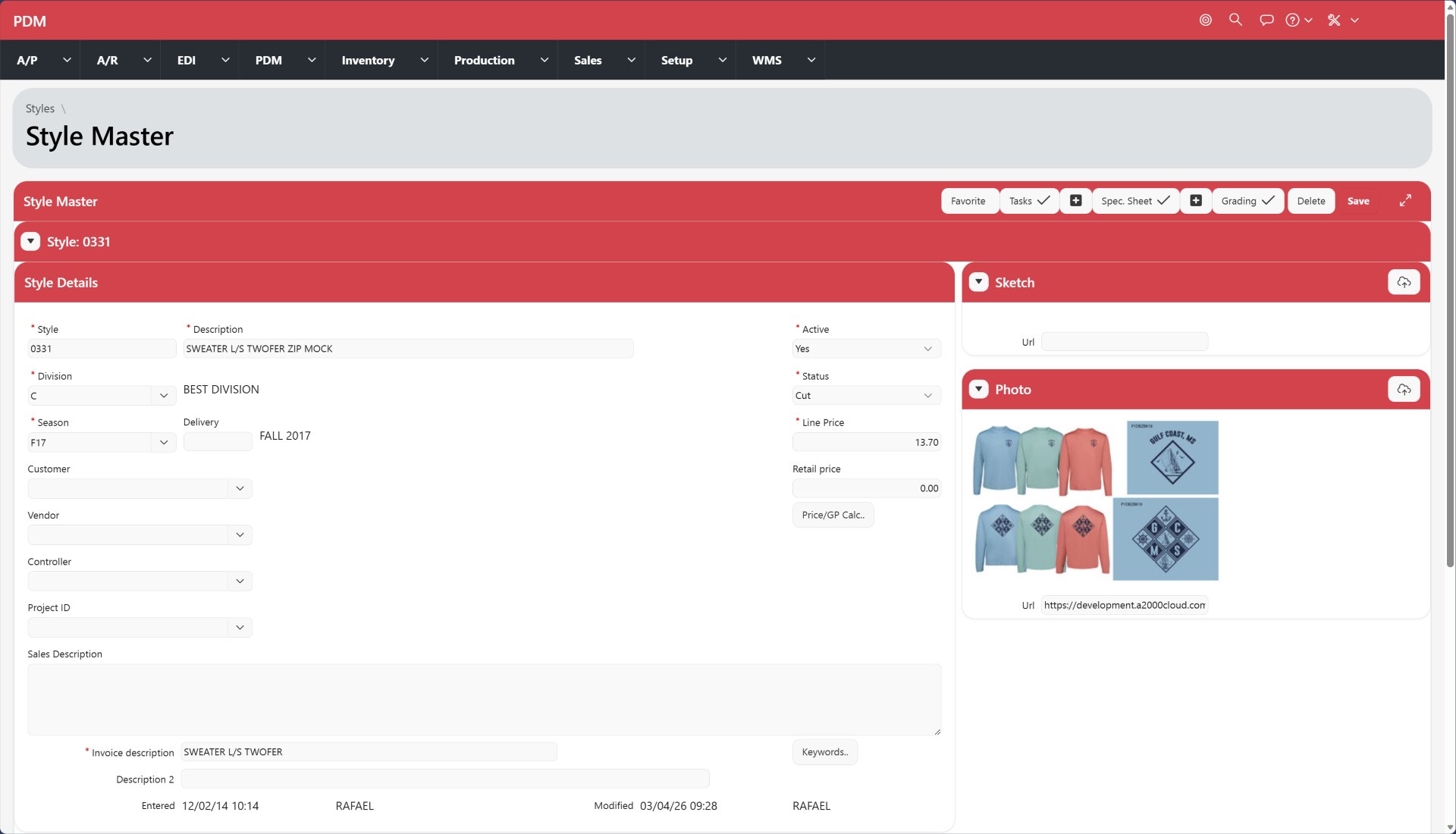Expand Style Master panel to fullscreen
The image size is (1456, 834).
point(1405,201)
